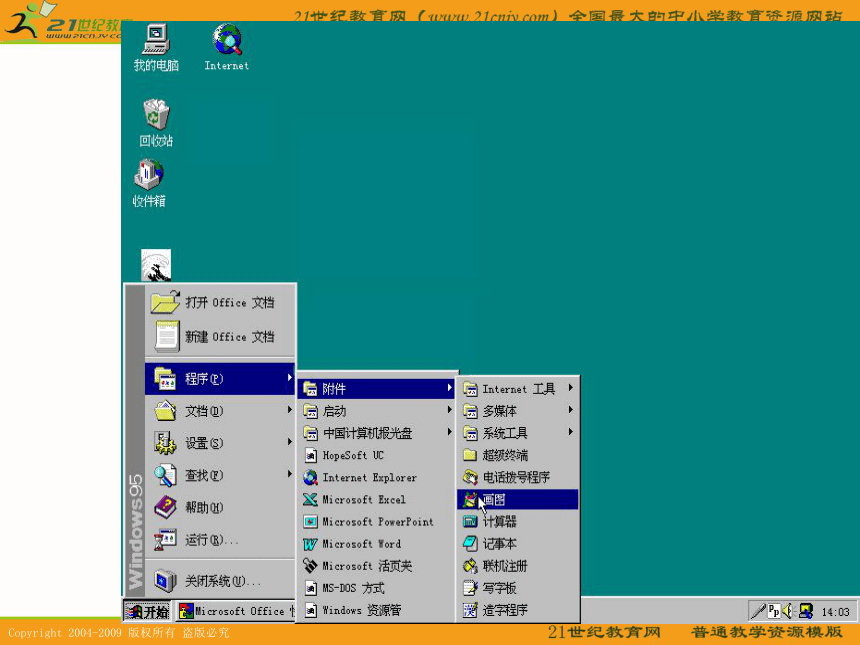Expand arrow beside Internet 工具

(571, 388)
